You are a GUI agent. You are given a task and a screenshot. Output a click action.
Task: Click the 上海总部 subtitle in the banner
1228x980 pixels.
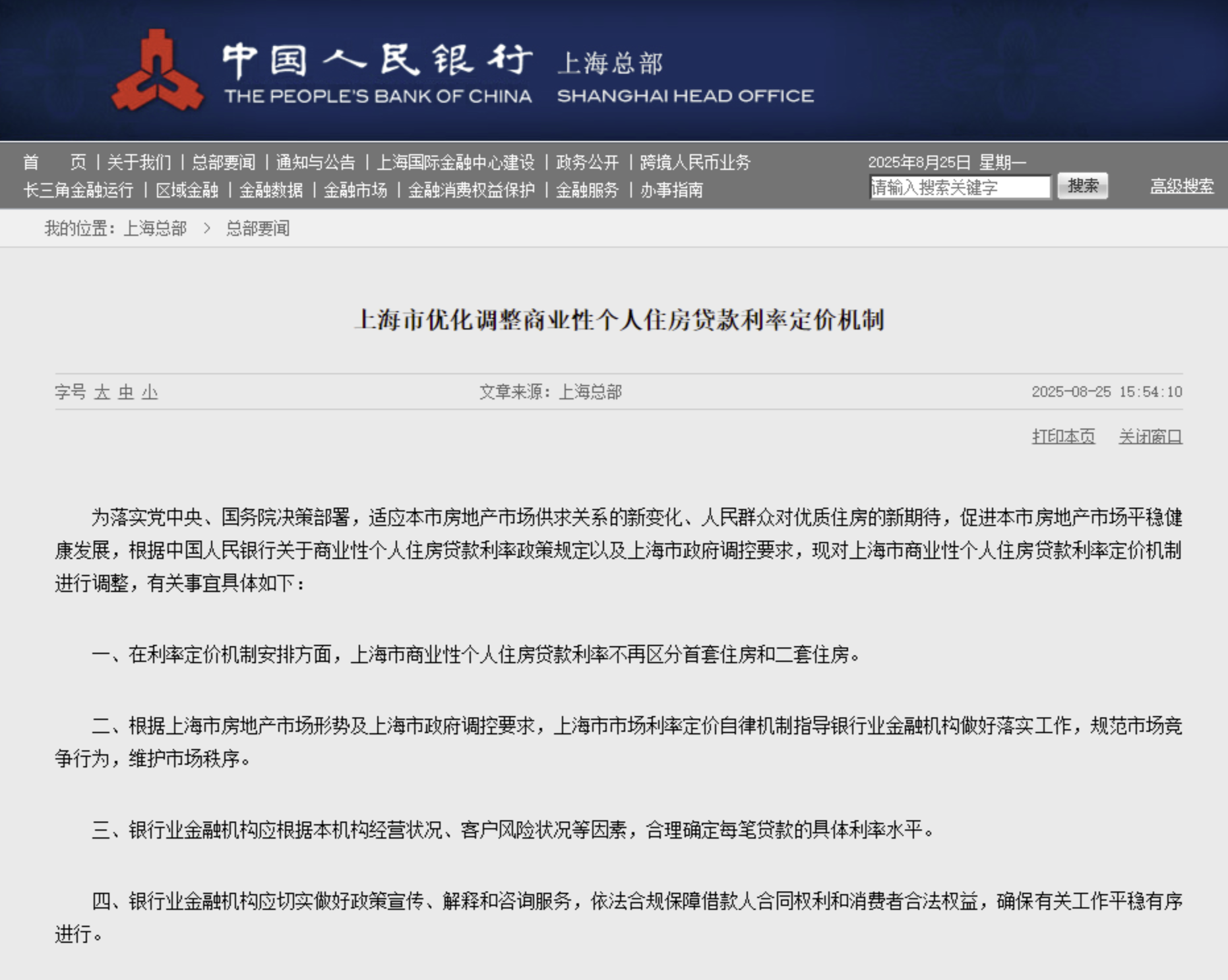pos(610,63)
